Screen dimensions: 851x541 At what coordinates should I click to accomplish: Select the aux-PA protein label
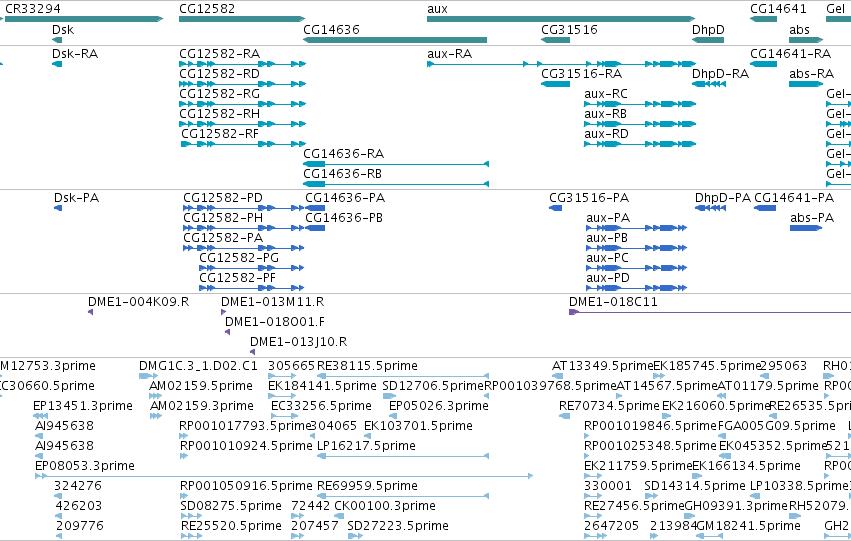tap(608, 218)
